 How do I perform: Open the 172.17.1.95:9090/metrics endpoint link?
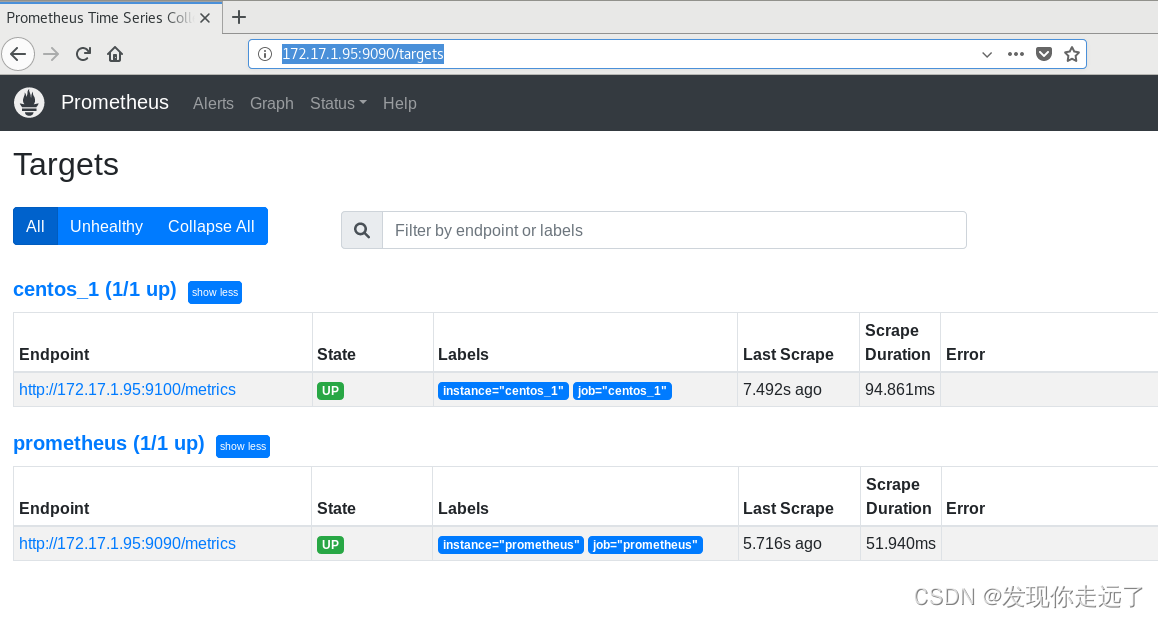127,543
